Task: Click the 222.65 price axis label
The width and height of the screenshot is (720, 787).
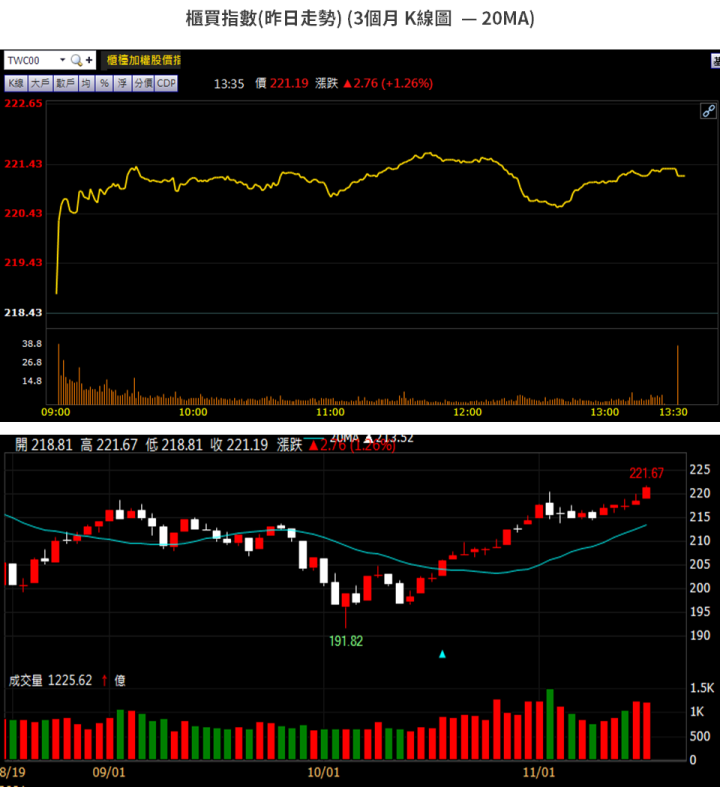Action: pos(23,103)
